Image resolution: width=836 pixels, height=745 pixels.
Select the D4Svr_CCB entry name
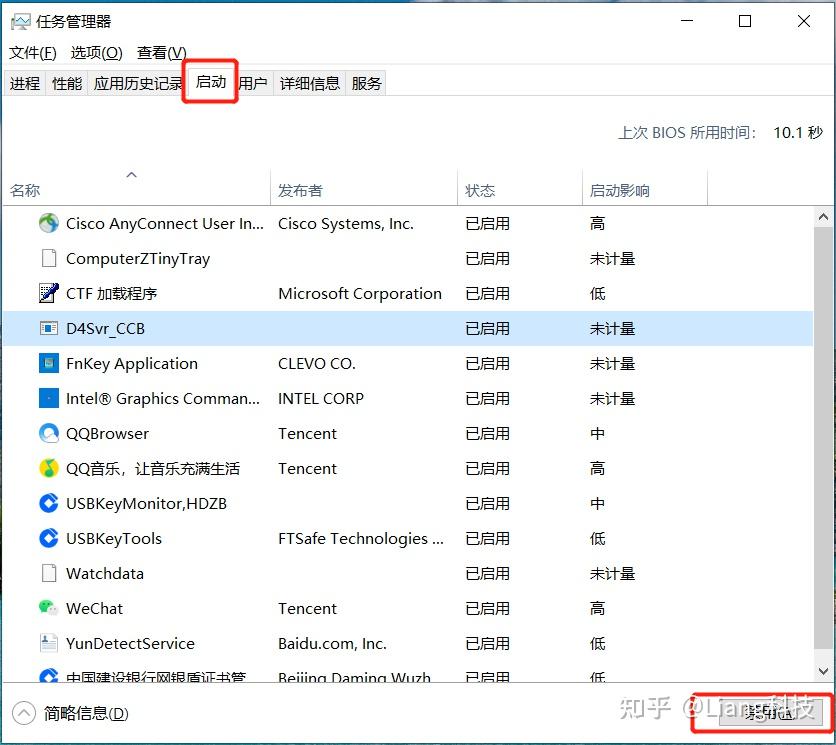pos(106,329)
